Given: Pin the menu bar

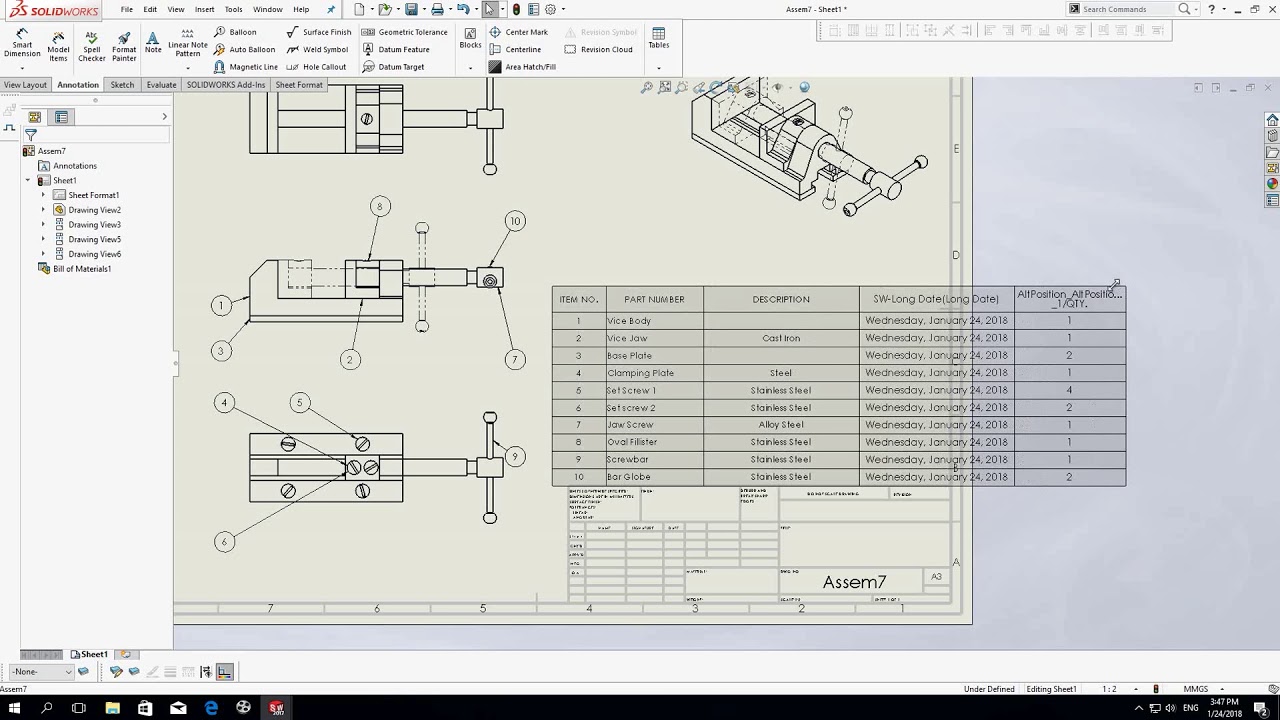Looking at the screenshot, I should point(331,9).
